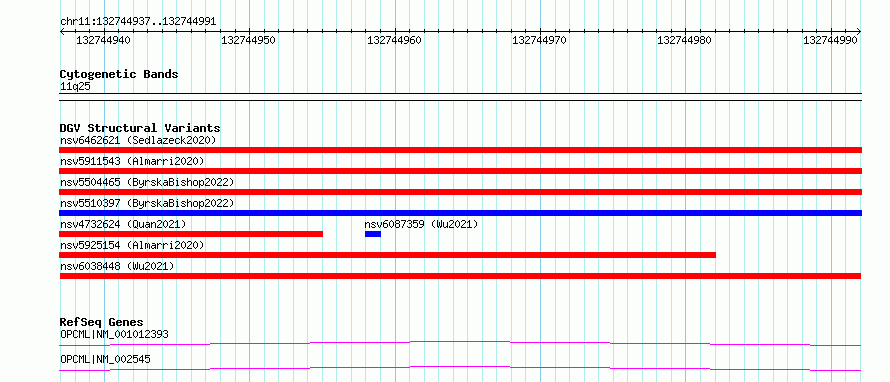The height and width of the screenshot is (382, 890).
Task: Open the Cytogenetic Bands track title
Action: [x=119, y=74]
